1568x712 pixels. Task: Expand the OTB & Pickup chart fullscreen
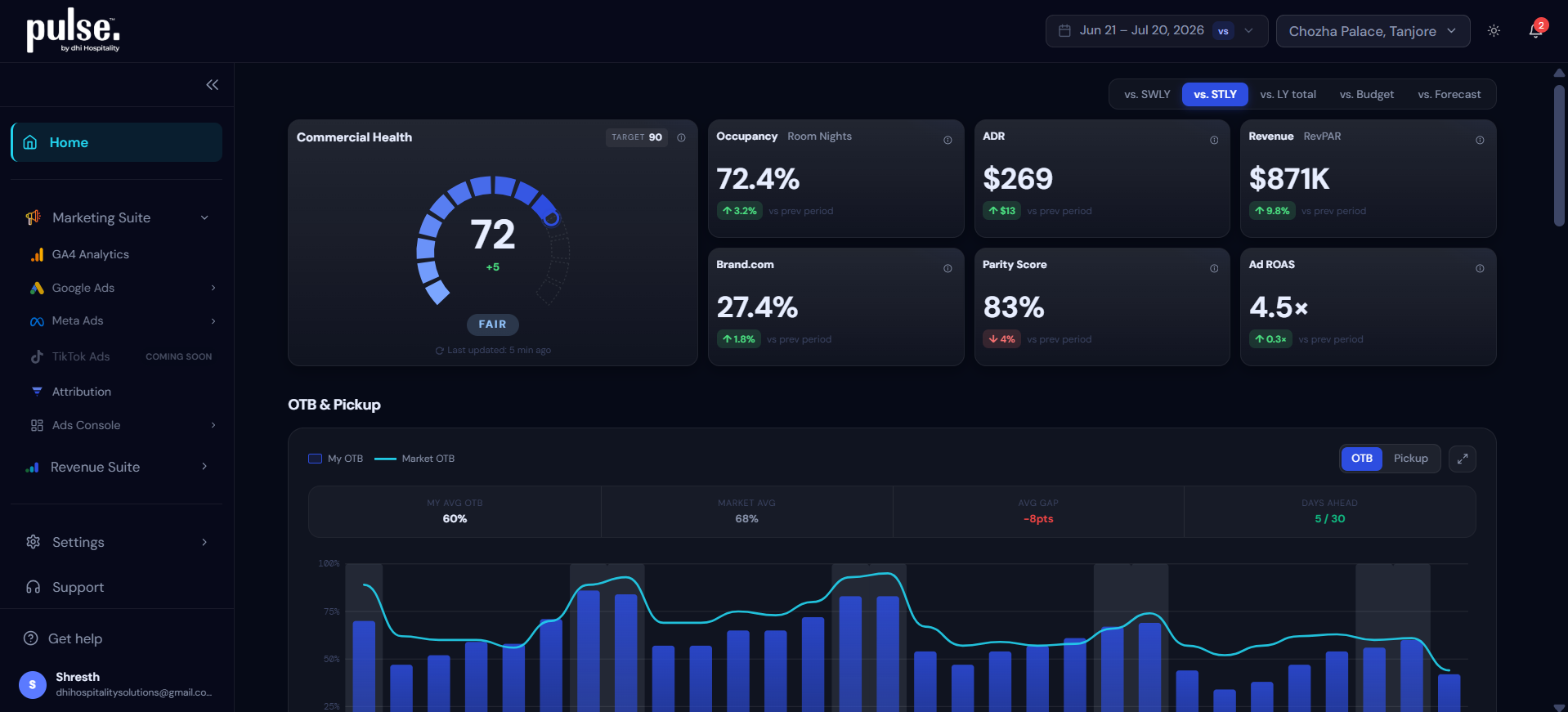[1463, 459]
